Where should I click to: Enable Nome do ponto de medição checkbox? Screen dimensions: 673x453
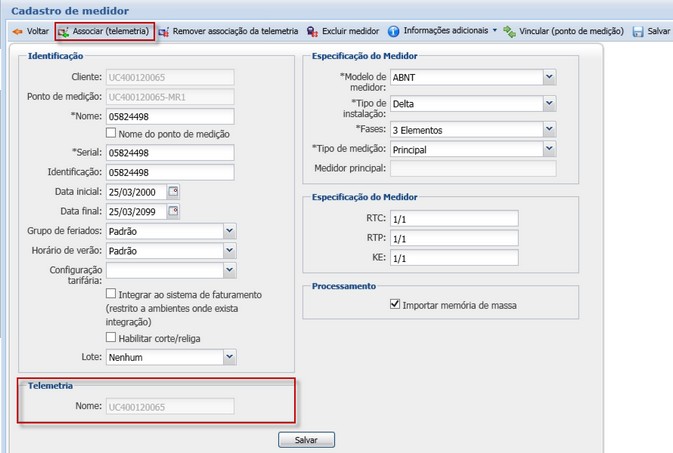[x=111, y=134]
